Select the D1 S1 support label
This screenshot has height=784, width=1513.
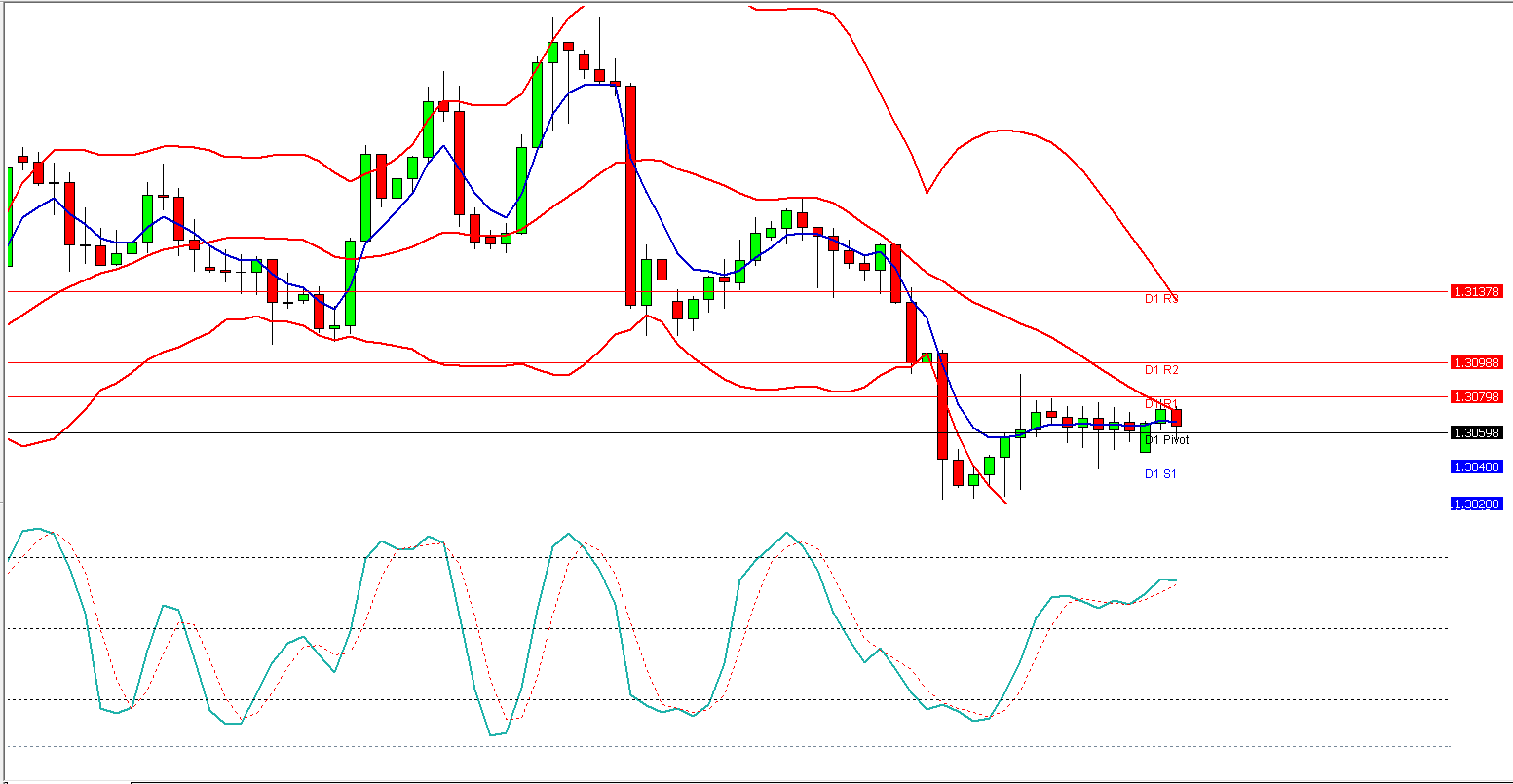pyautogui.click(x=1160, y=474)
